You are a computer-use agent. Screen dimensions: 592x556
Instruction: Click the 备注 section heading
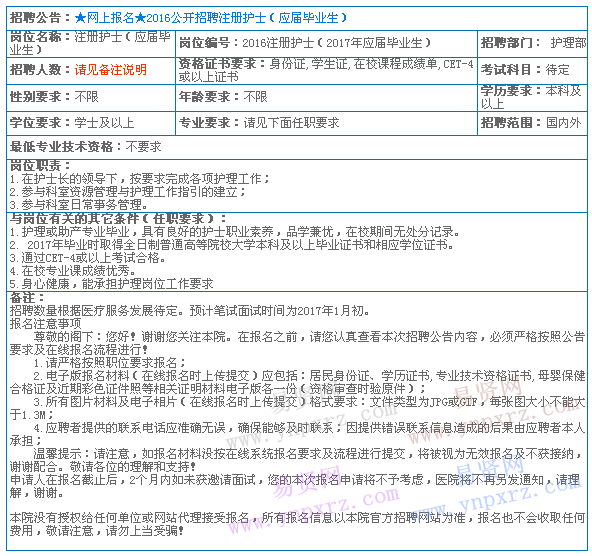(x=27, y=297)
